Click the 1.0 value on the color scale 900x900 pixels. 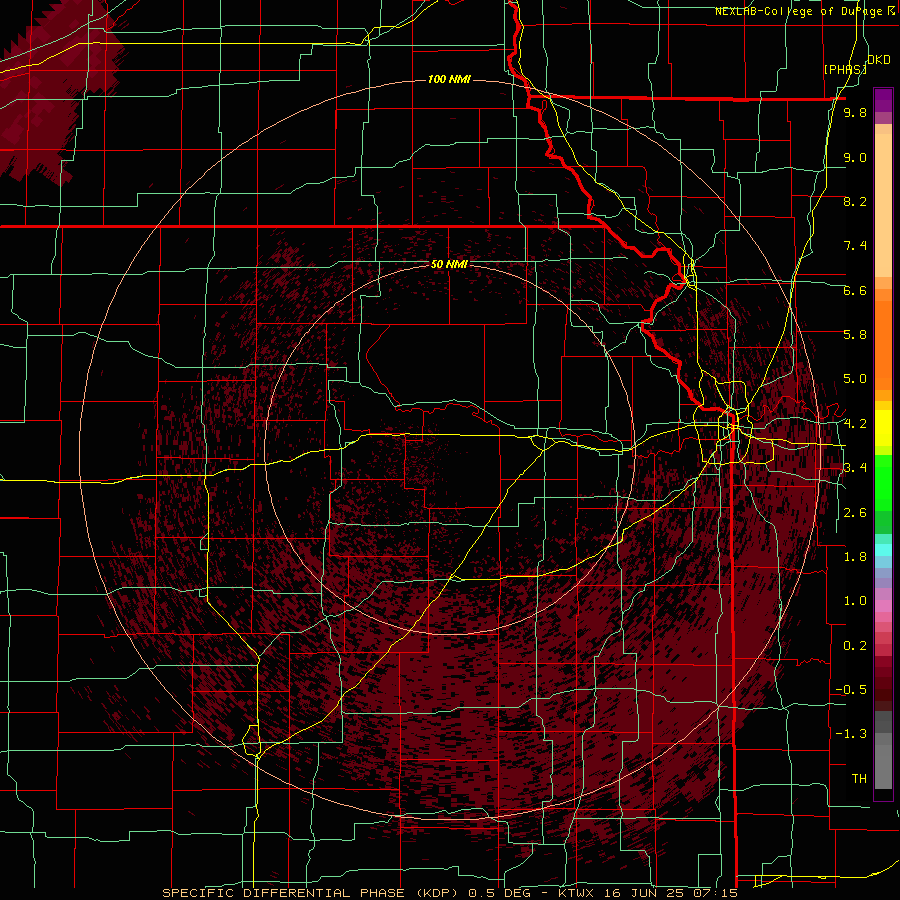[x=855, y=601]
